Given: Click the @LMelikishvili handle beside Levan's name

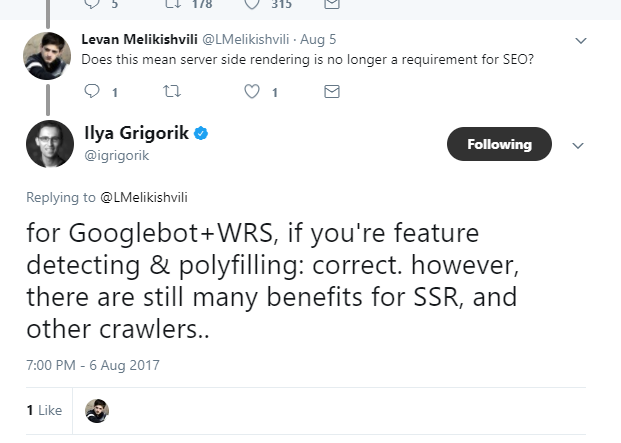Looking at the screenshot, I should point(250,41).
